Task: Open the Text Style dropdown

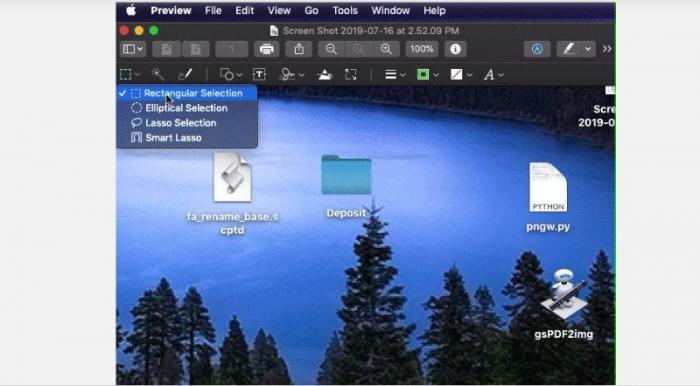Action: tap(493, 75)
